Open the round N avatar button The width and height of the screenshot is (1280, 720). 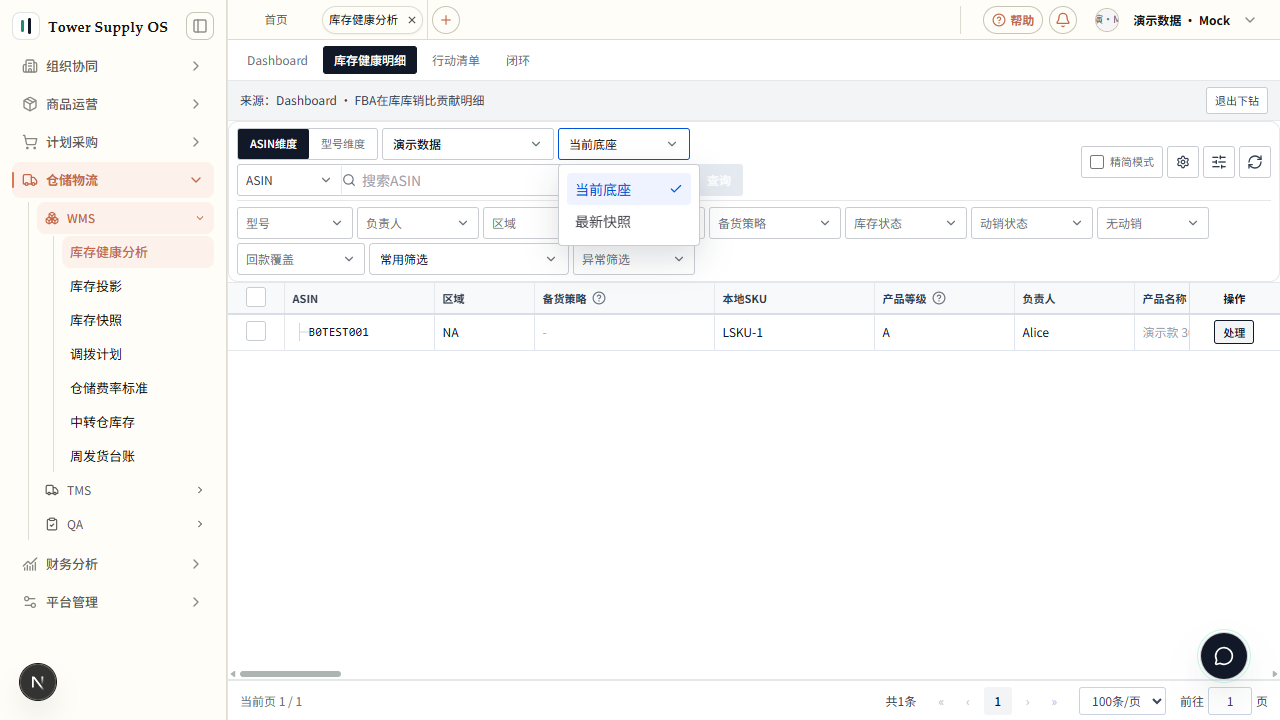point(38,682)
